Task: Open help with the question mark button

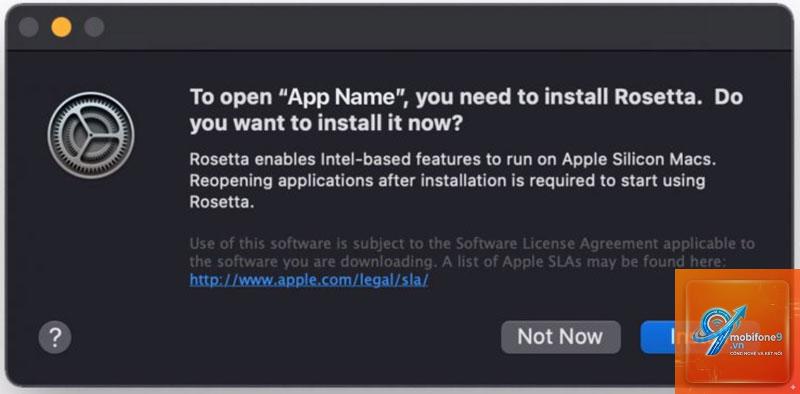Action: tap(55, 337)
